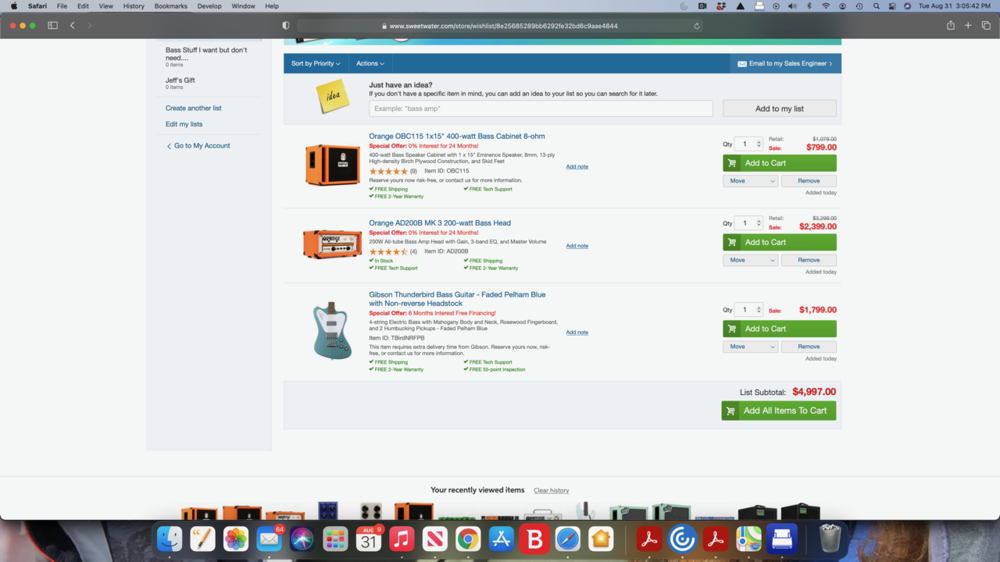1000x562 pixels.
Task: Open the Develop menu
Action: click(209, 6)
